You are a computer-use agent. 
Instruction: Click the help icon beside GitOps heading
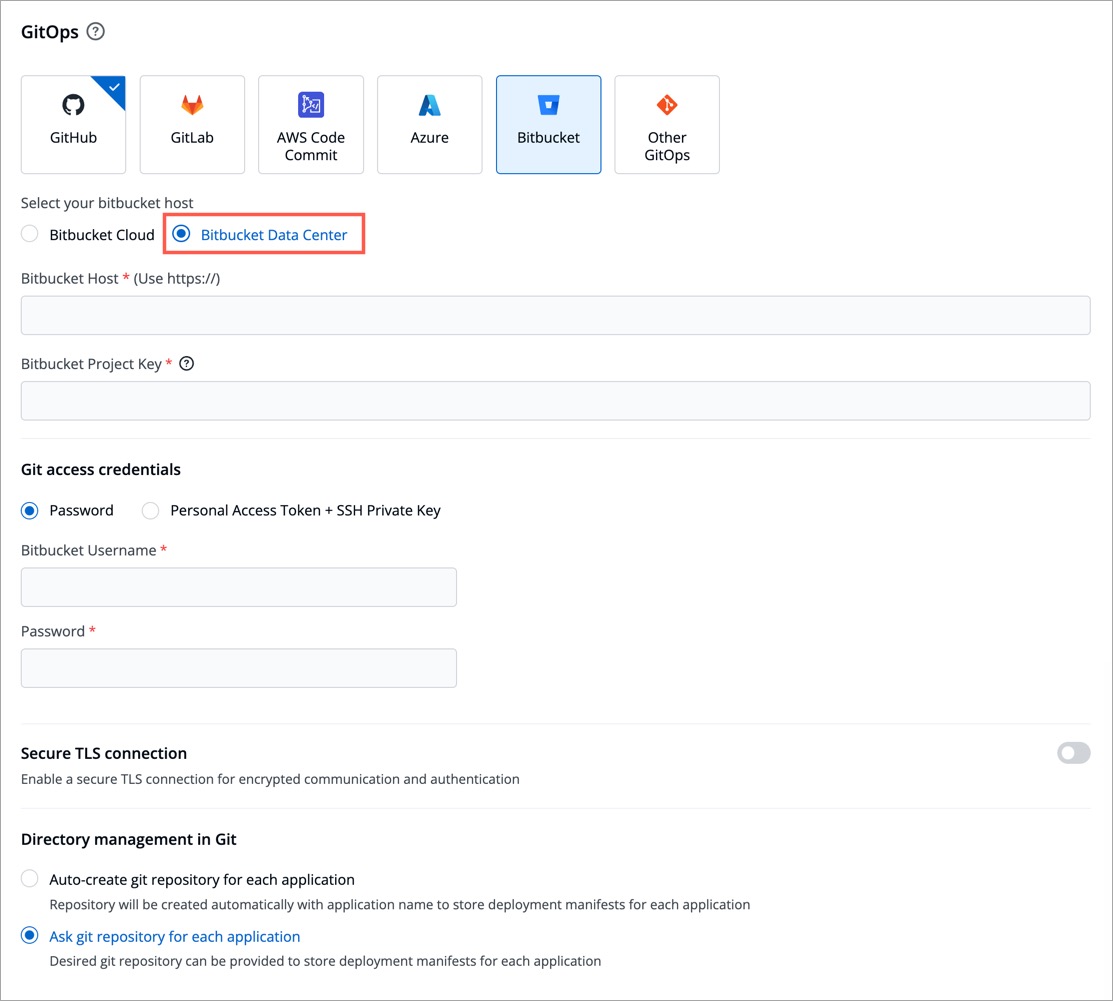click(x=96, y=32)
